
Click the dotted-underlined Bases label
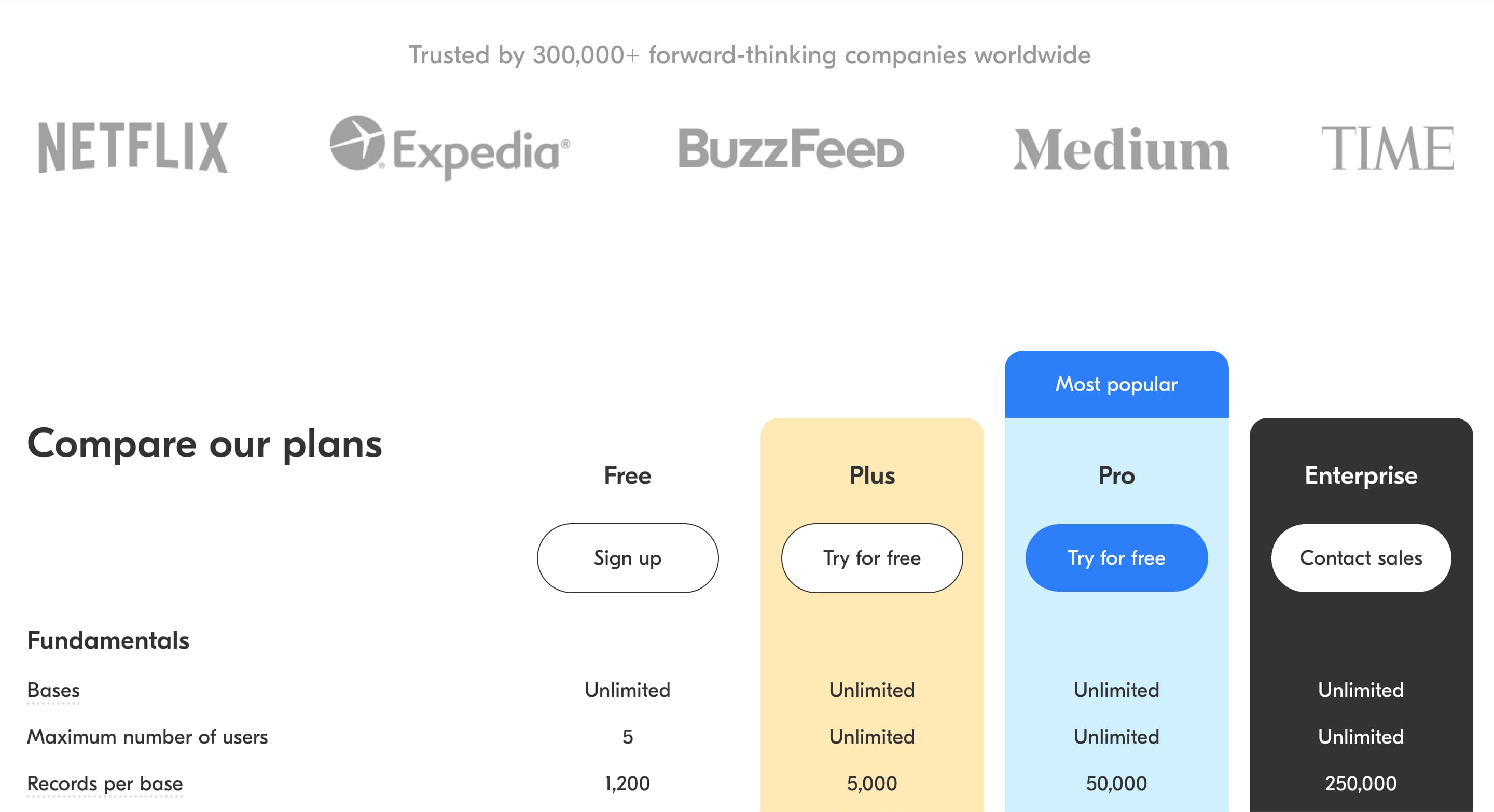53,690
